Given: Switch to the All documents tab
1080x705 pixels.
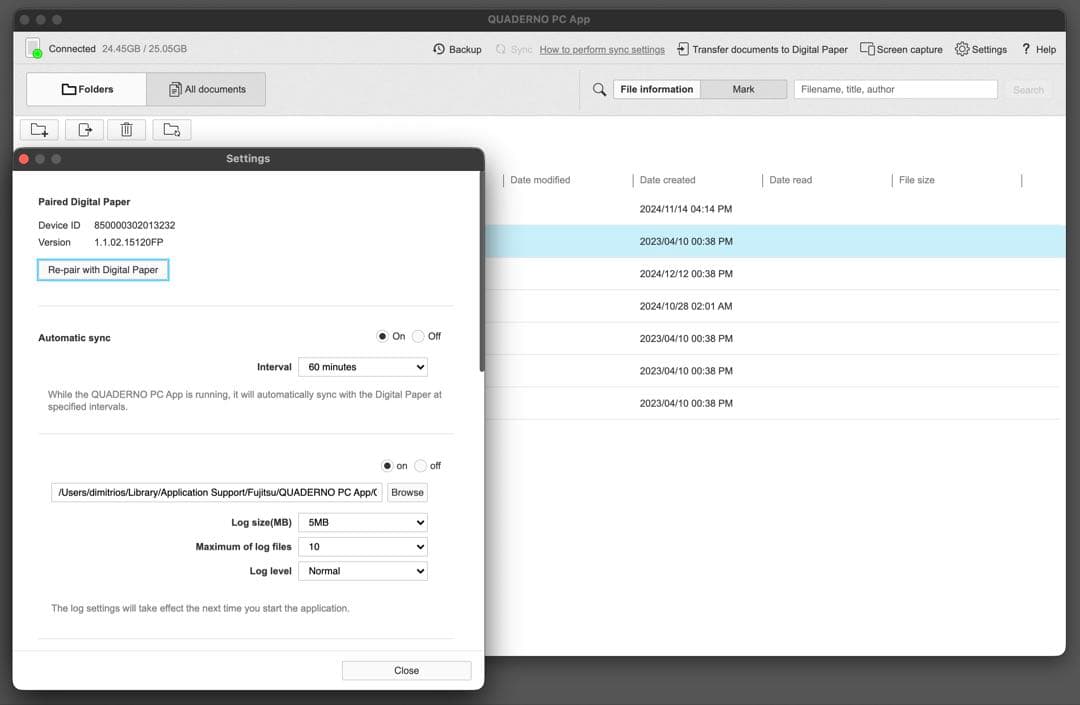Looking at the screenshot, I should tap(207, 90).
